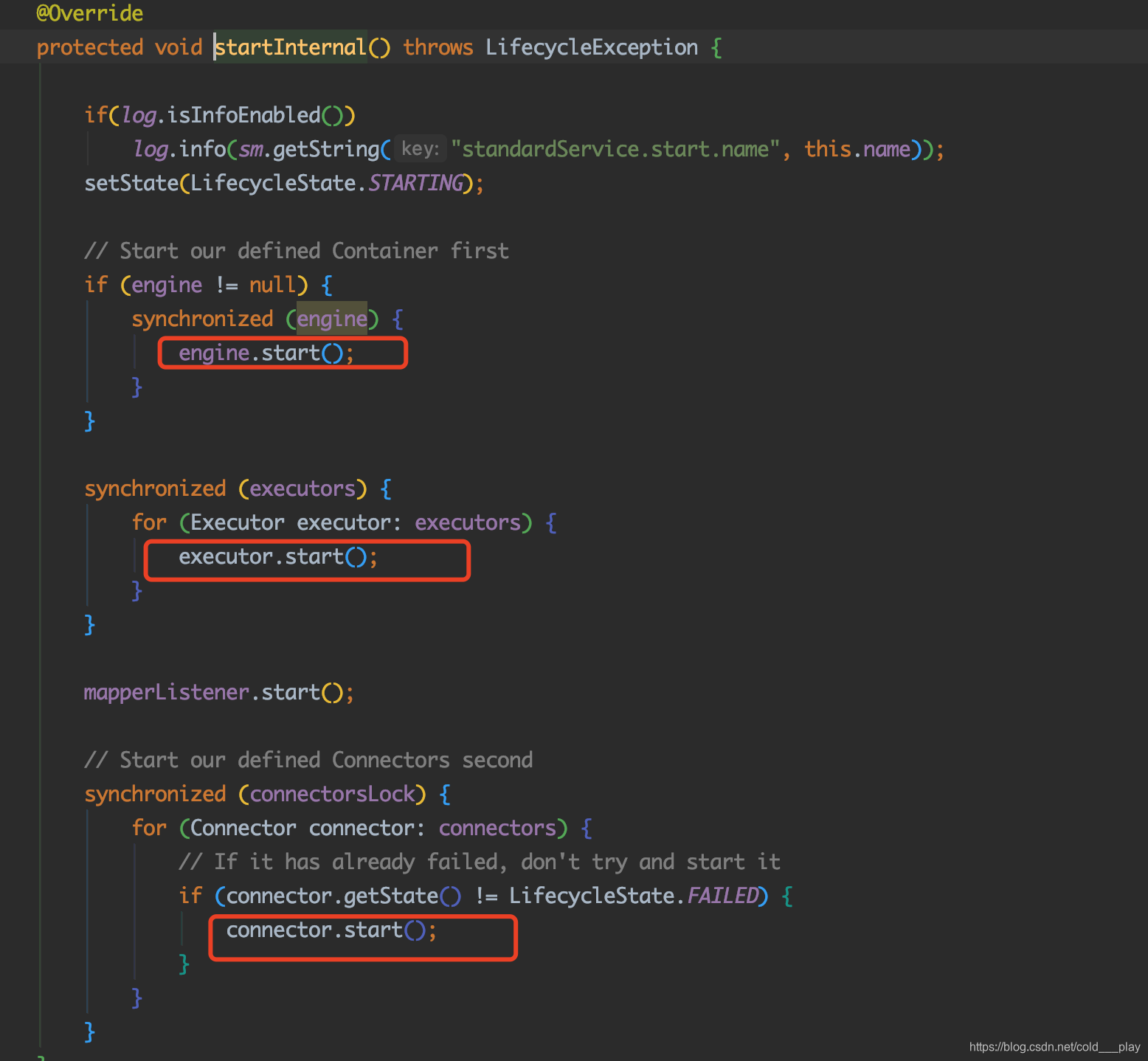Click the Executor type in for loop
The height and width of the screenshot is (1061, 1148).
coord(238,522)
